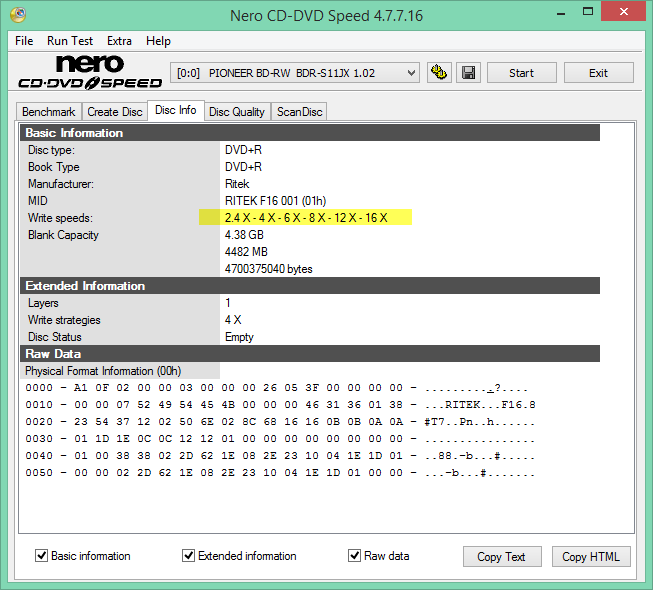This screenshot has height=590, width=653.
Task: Click the Write strategies value 4 X
Action: pos(233,320)
